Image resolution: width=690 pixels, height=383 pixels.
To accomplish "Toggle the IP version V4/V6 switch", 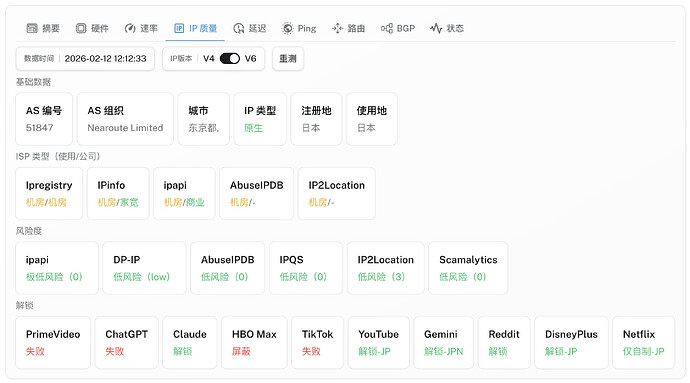I will (230, 59).
